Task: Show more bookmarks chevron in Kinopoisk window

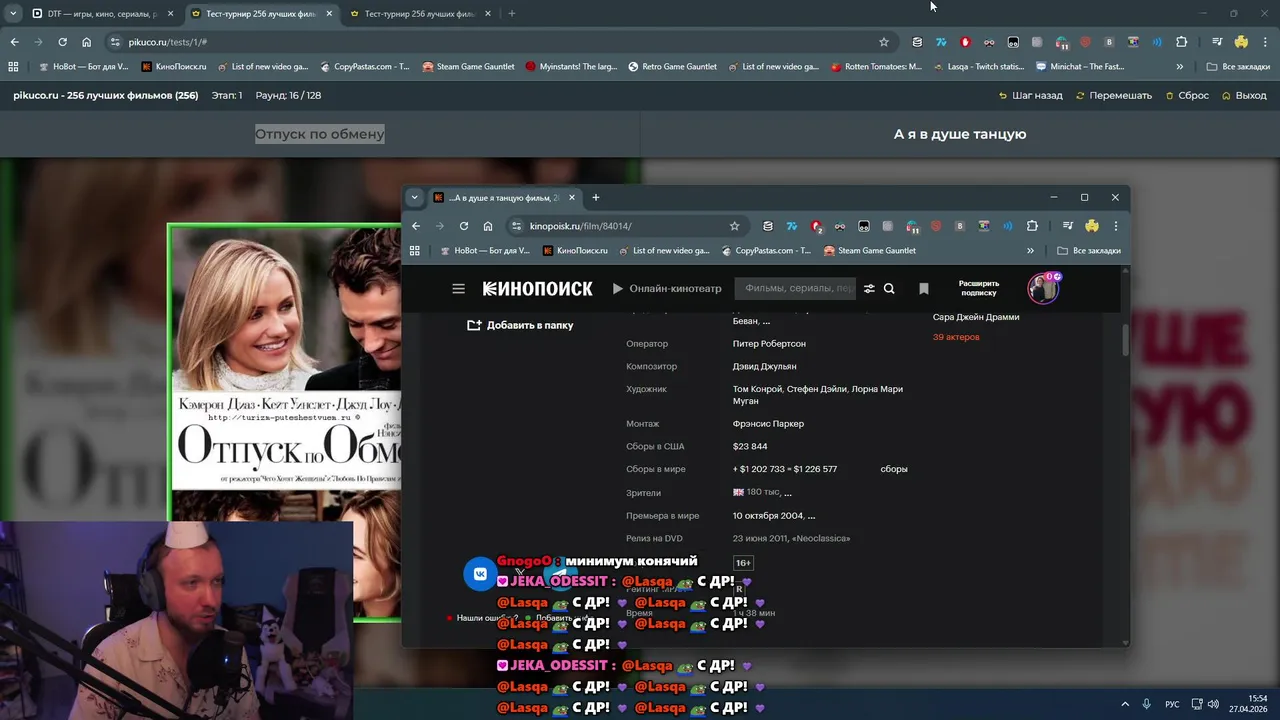Action: [x=1030, y=251]
